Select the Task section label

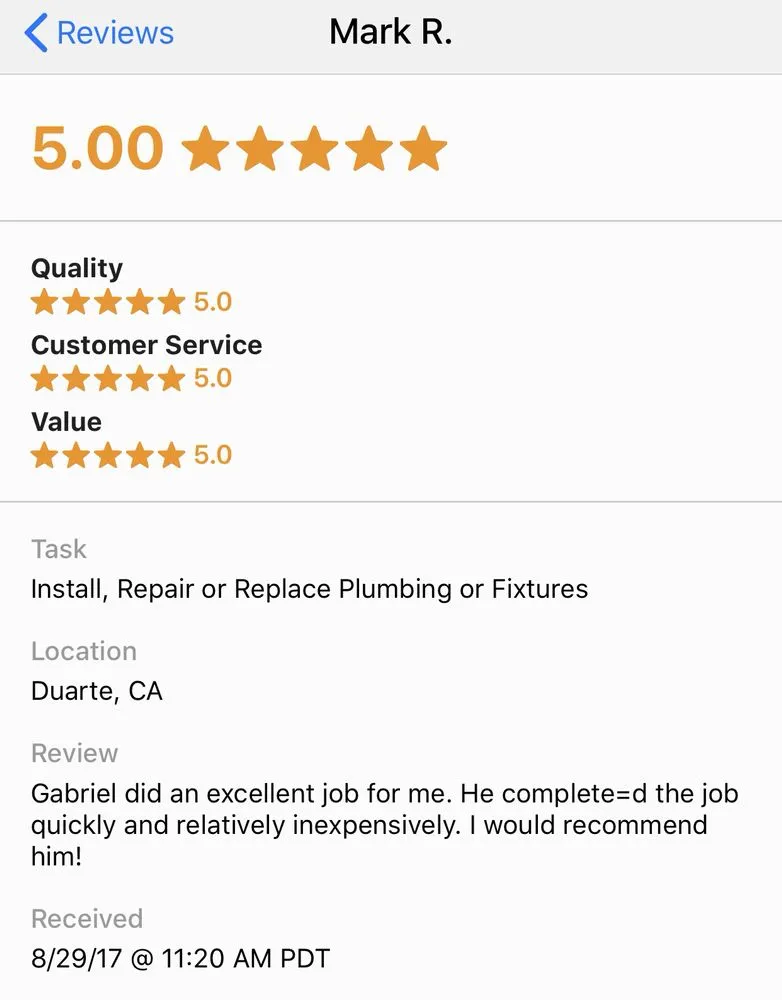58,548
